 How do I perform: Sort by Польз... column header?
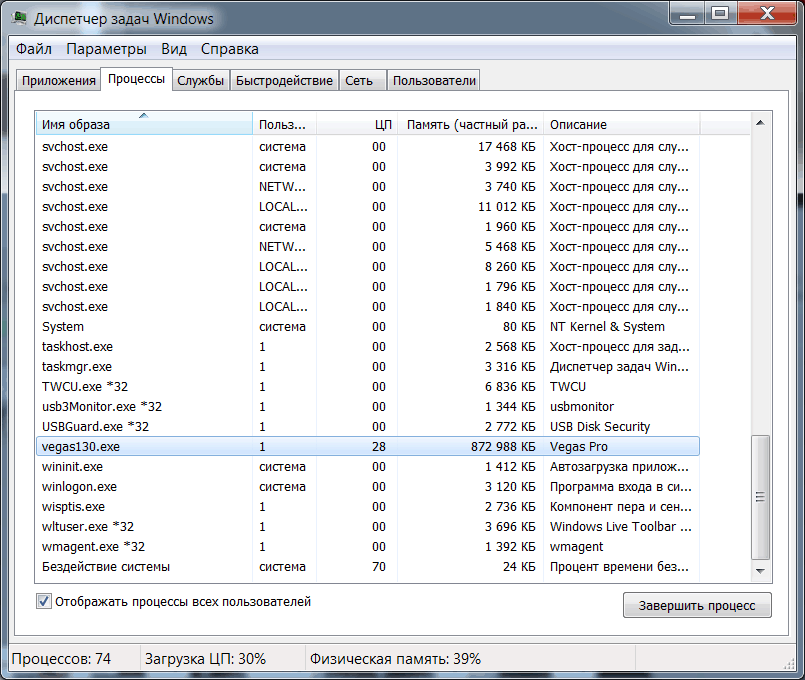[x=284, y=124]
